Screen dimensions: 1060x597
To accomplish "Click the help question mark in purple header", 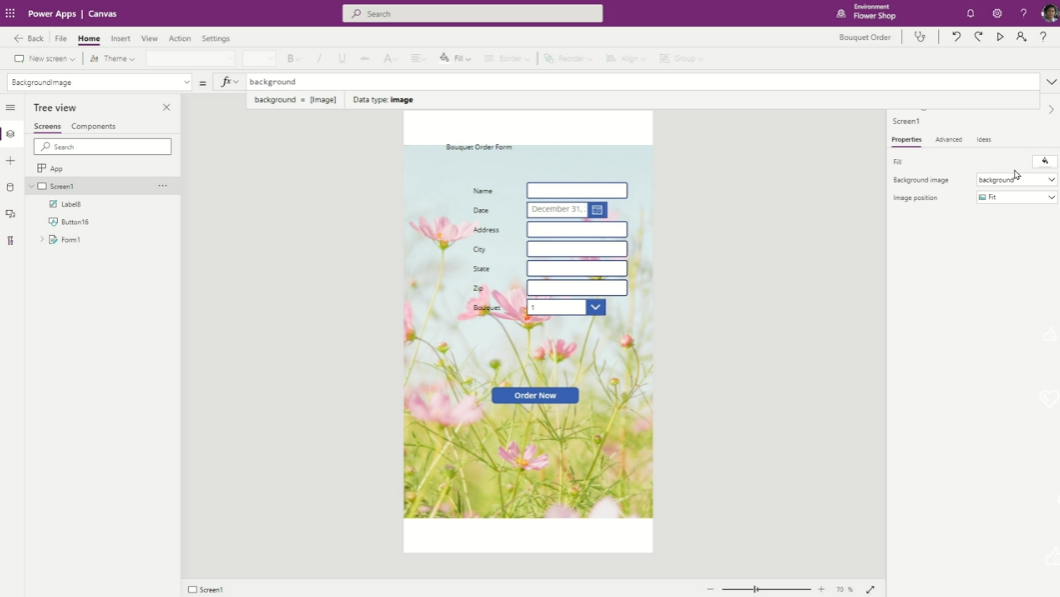I will (x=1023, y=14).
